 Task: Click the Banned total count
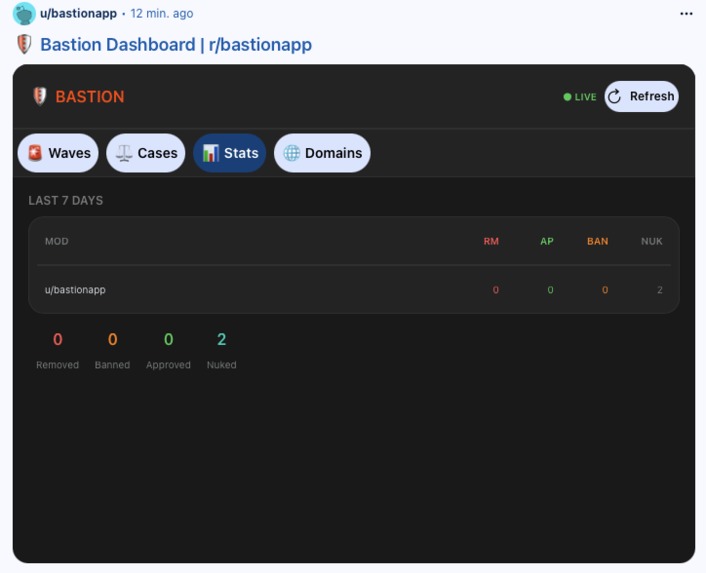click(113, 339)
